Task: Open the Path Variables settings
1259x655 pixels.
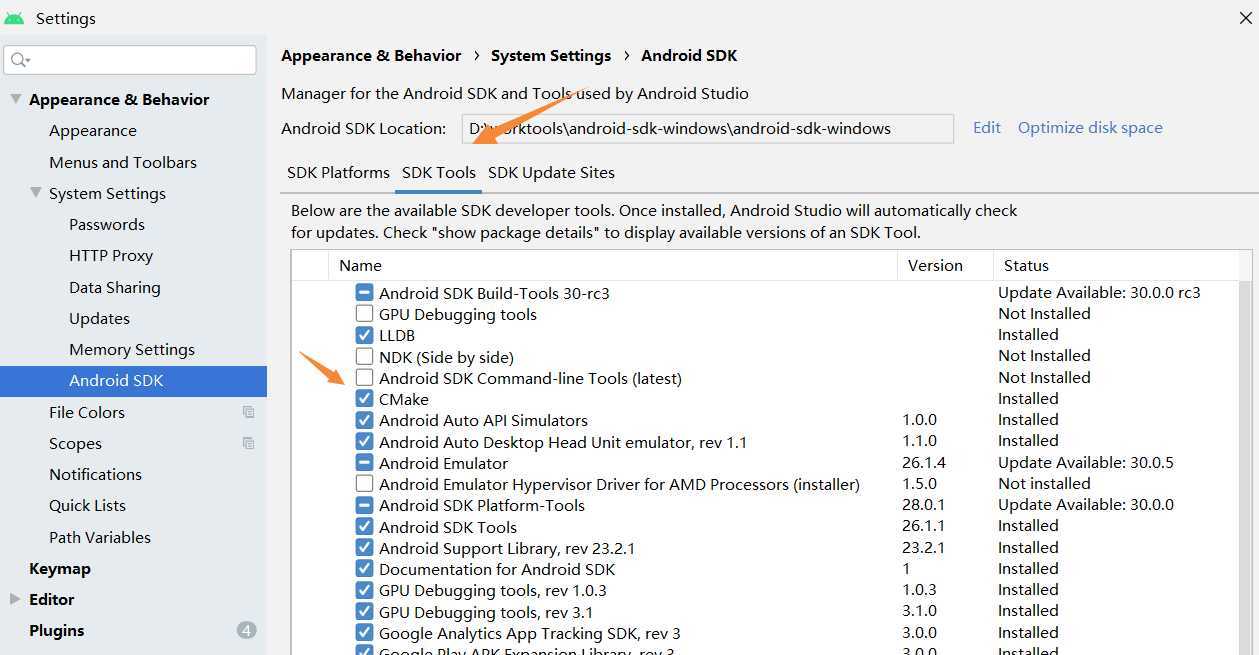Action: (x=100, y=537)
